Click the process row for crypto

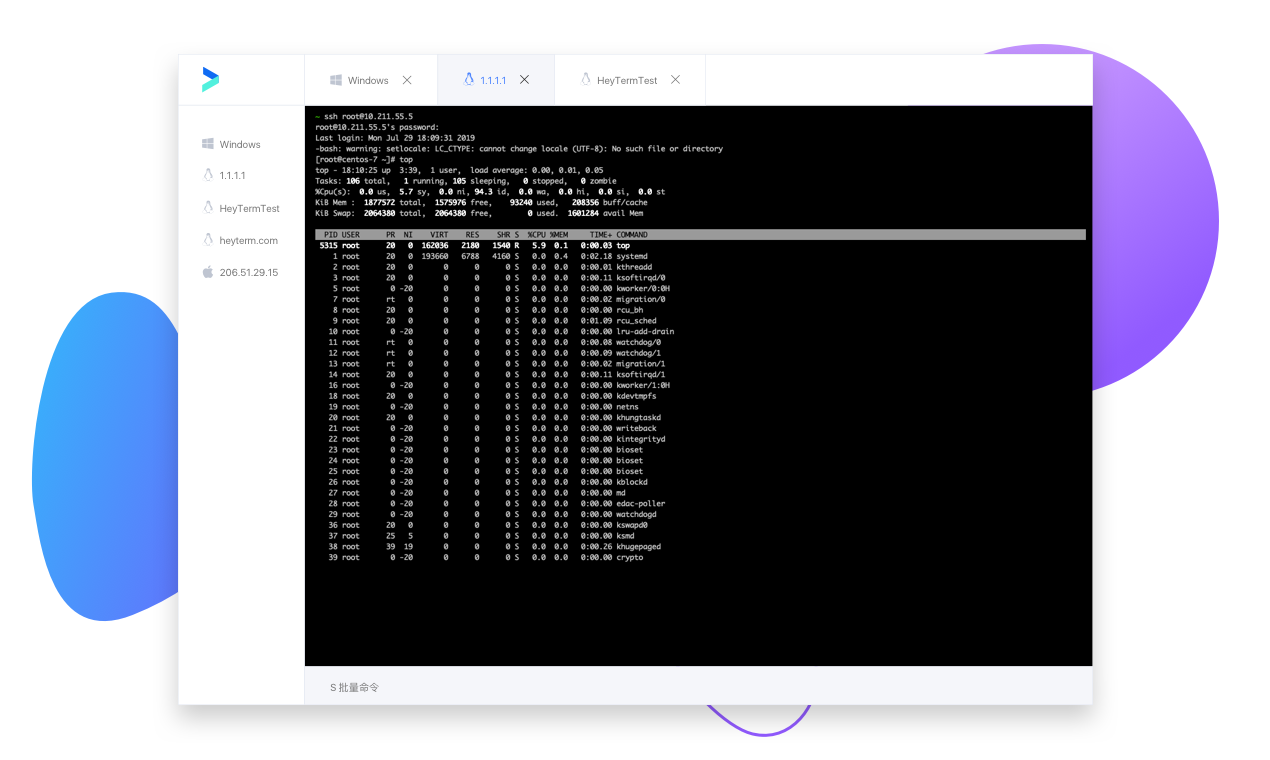point(480,558)
